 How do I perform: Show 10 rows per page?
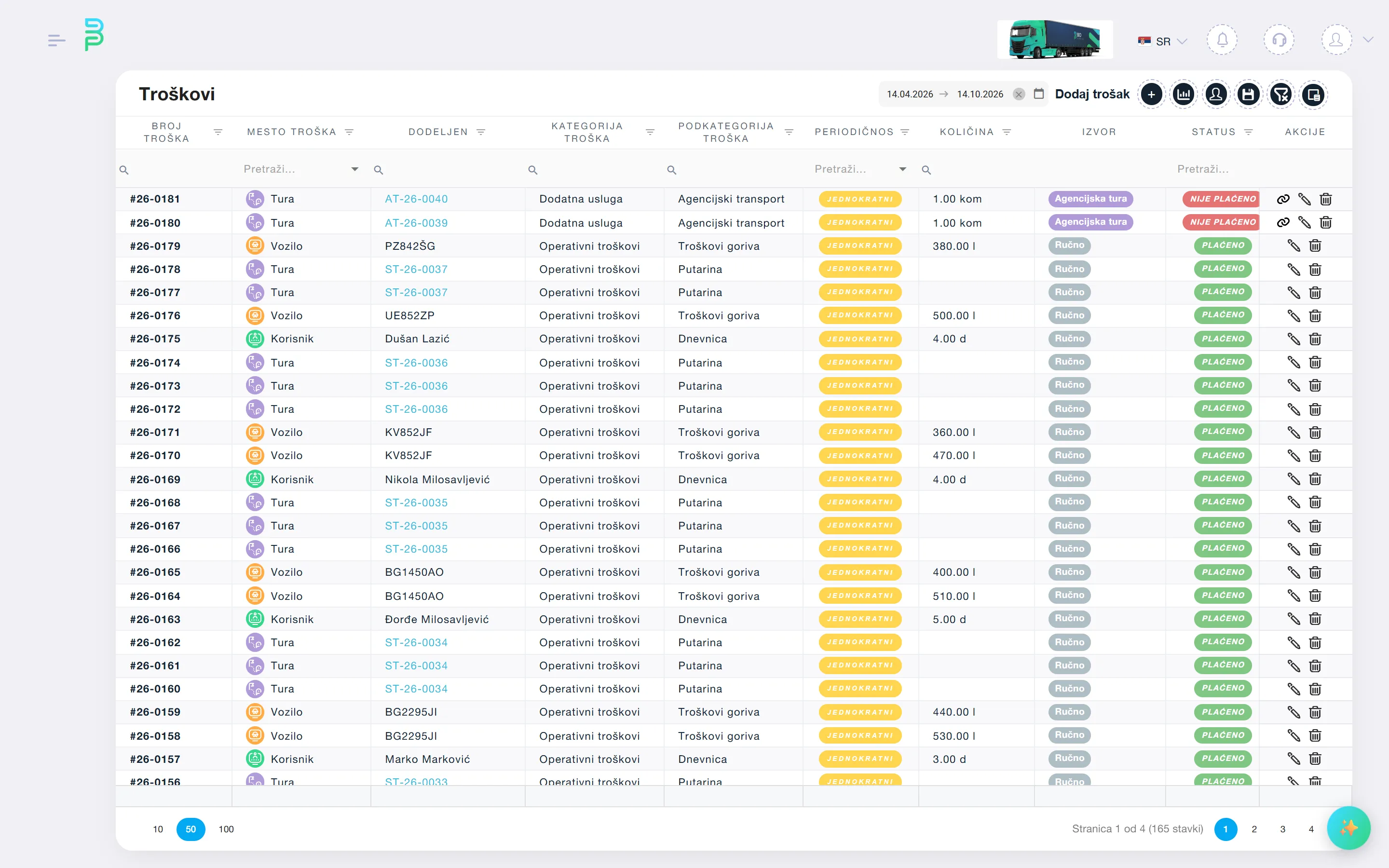158,829
